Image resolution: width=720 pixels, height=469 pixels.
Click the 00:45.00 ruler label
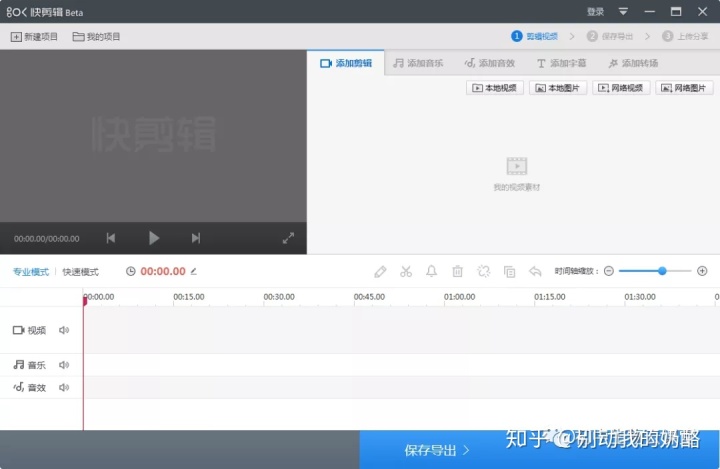click(369, 297)
